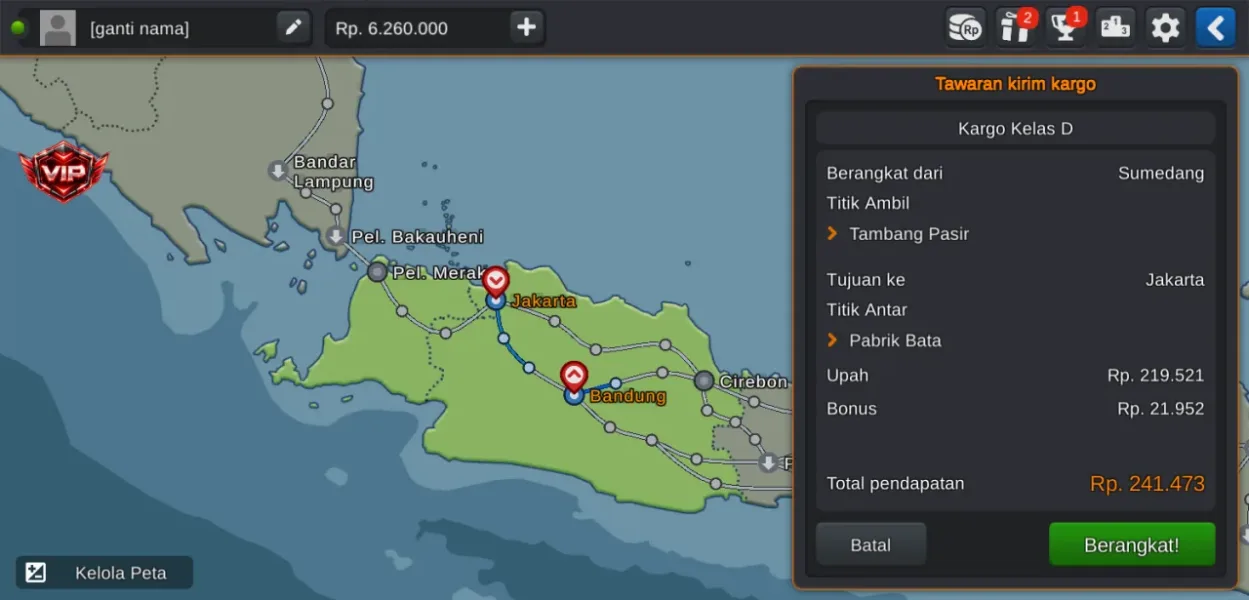The height and width of the screenshot is (600, 1249).
Task: Click the Berangkat dari label
Action: click(x=885, y=173)
